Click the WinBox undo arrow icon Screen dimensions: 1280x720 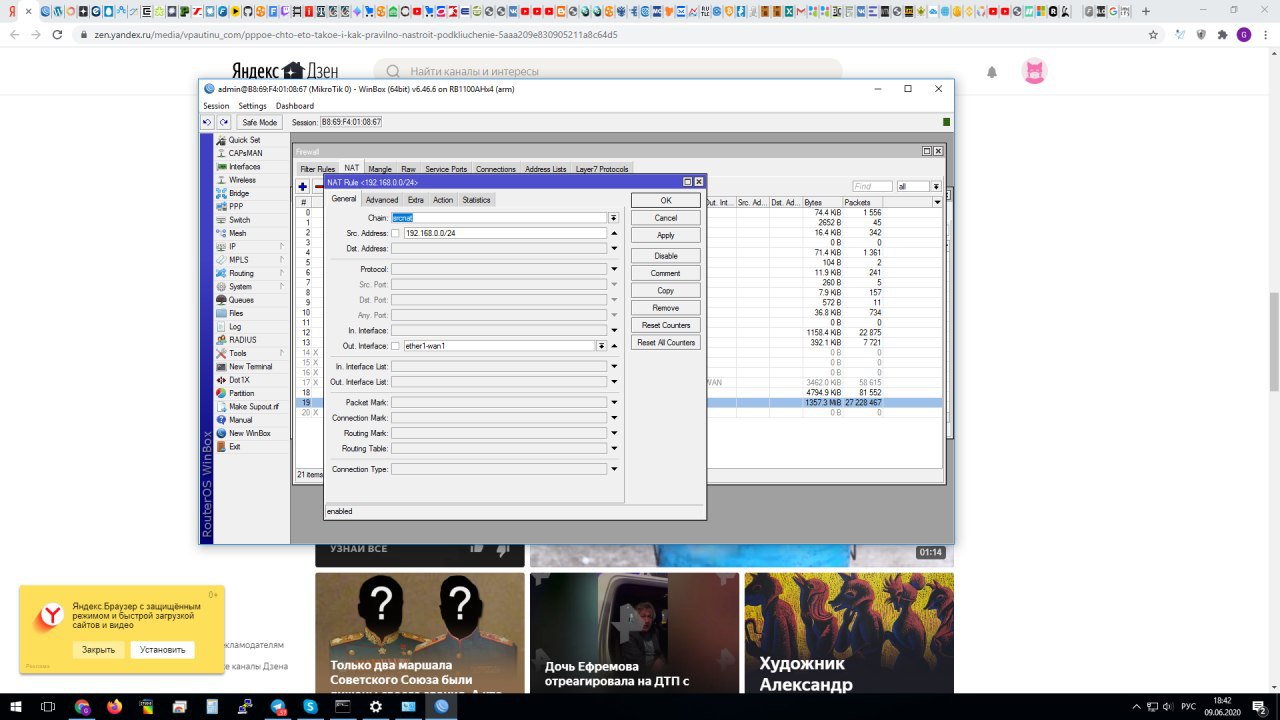click(207, 122)
